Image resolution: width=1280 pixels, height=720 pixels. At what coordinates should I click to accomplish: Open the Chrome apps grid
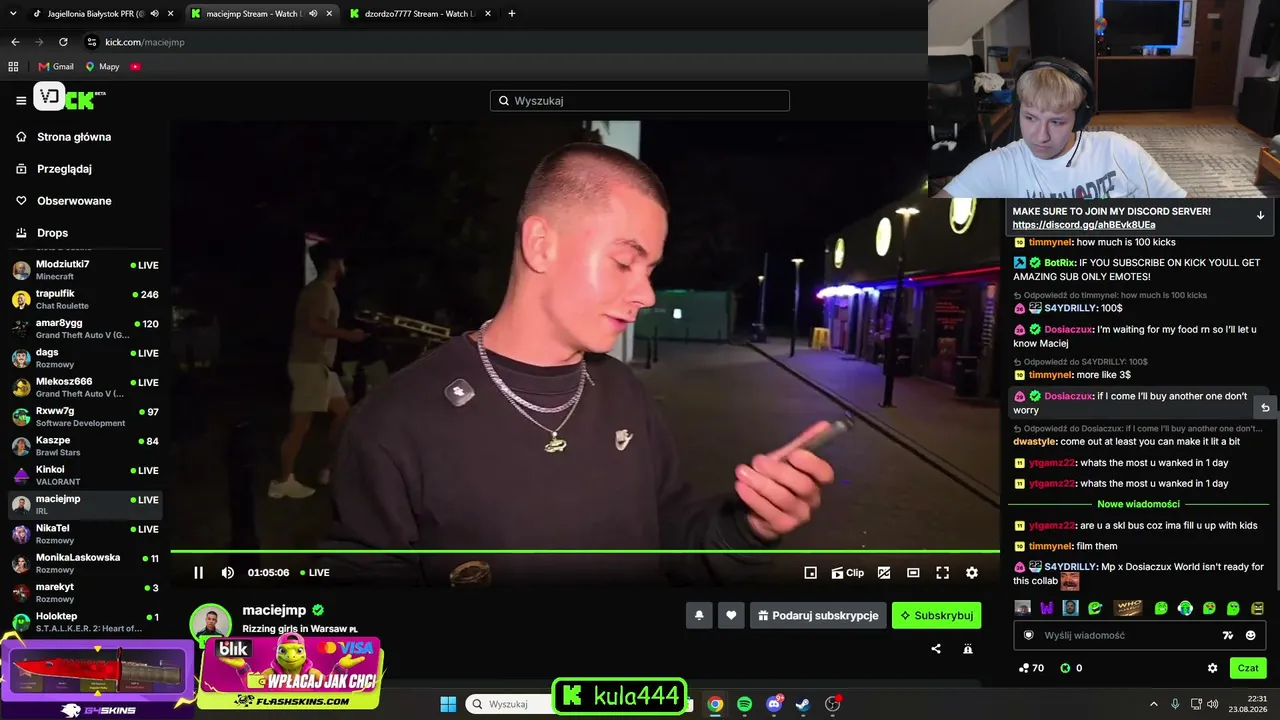pyautogui.click(x=13, y=67)
